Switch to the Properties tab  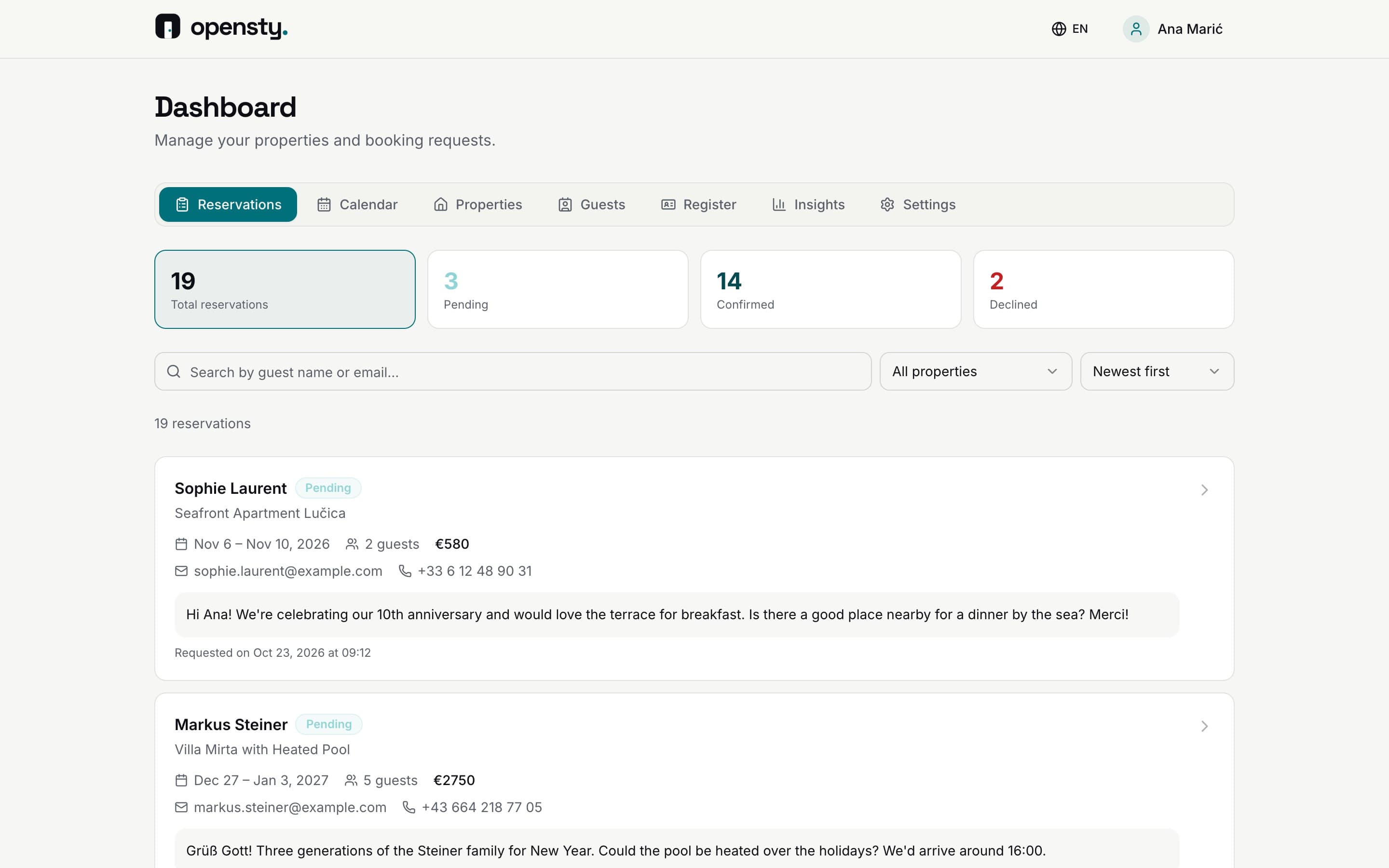coord(477,204)
